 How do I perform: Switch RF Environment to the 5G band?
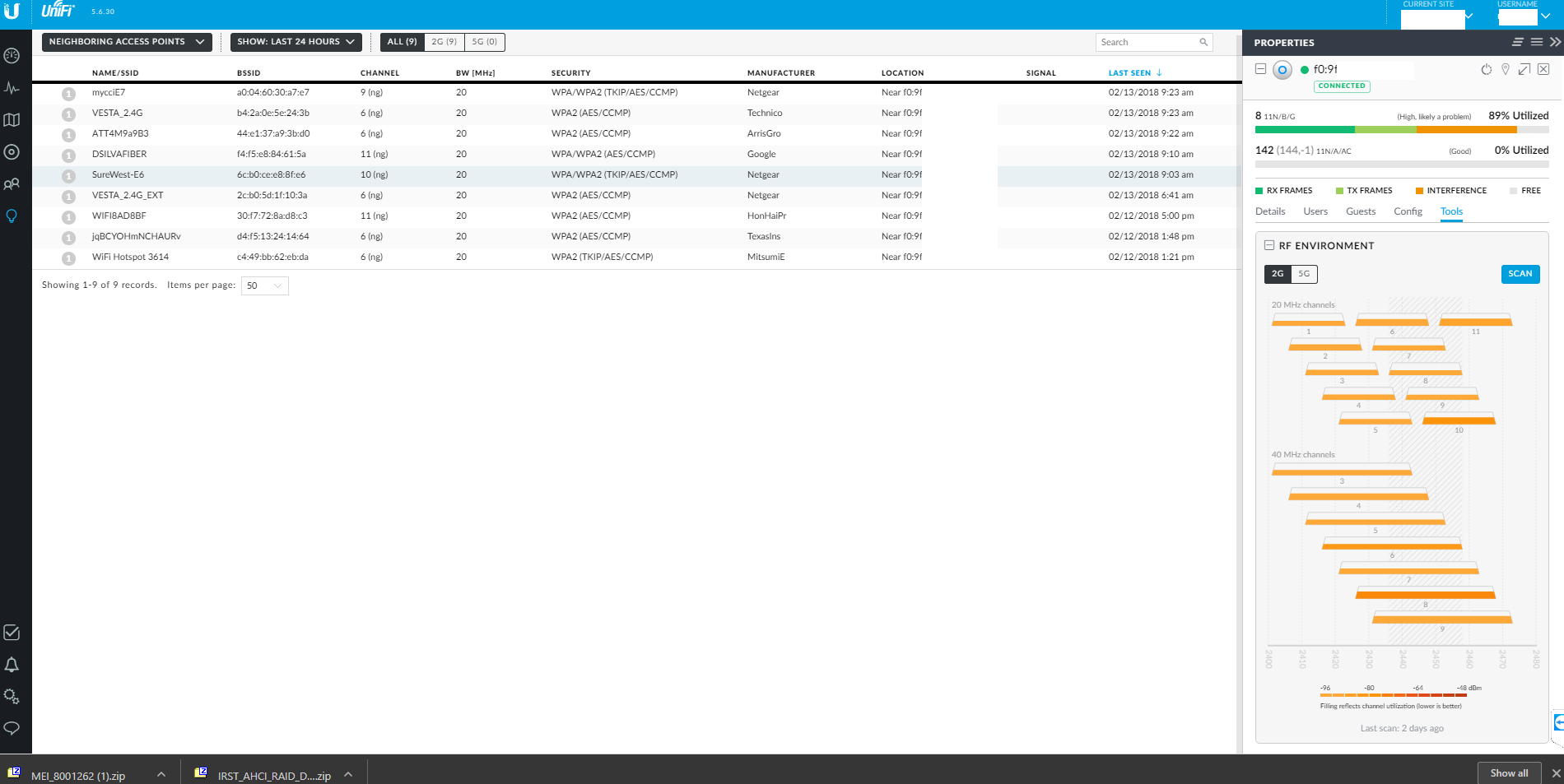1304,274
